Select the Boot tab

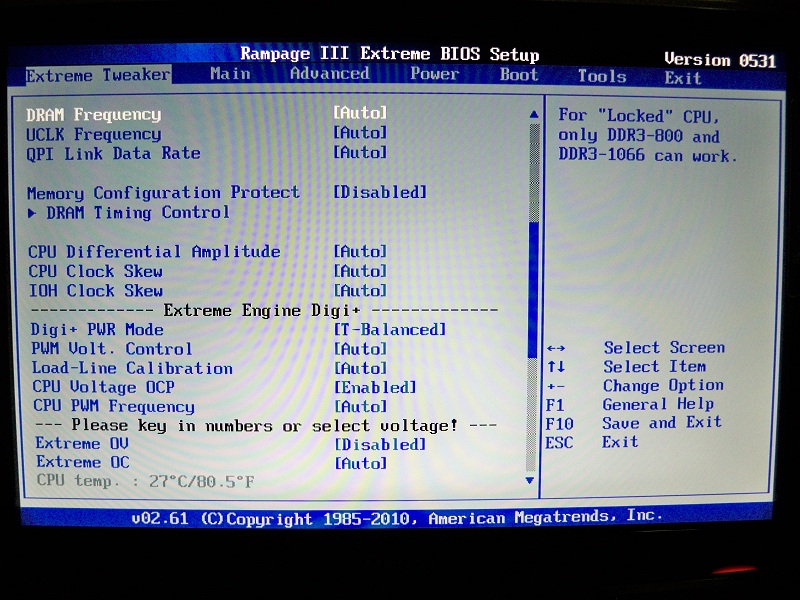coord(519,74)
